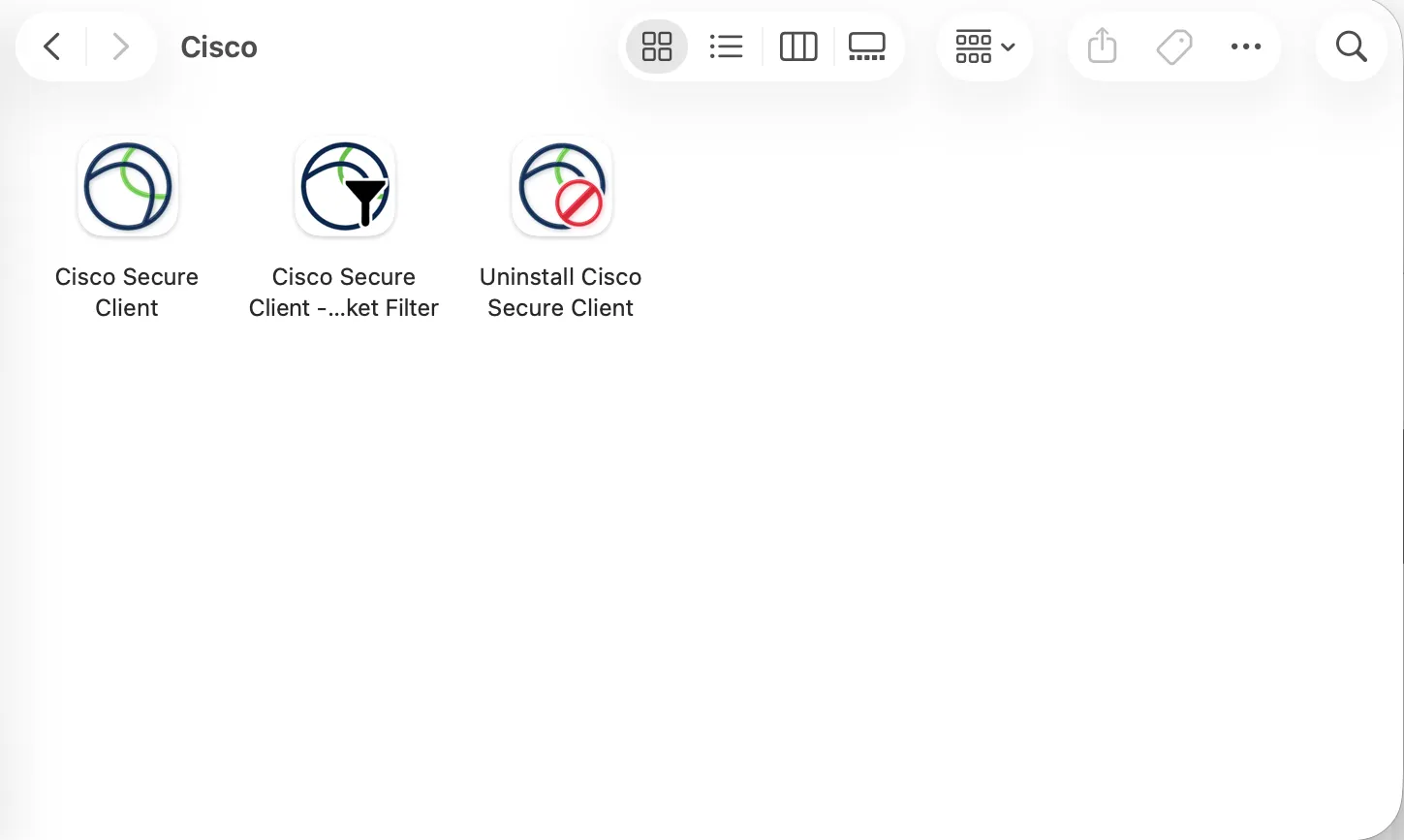1404x840 pixels.
Task: Click the Cisco folder title
Action: pos(219,47)
